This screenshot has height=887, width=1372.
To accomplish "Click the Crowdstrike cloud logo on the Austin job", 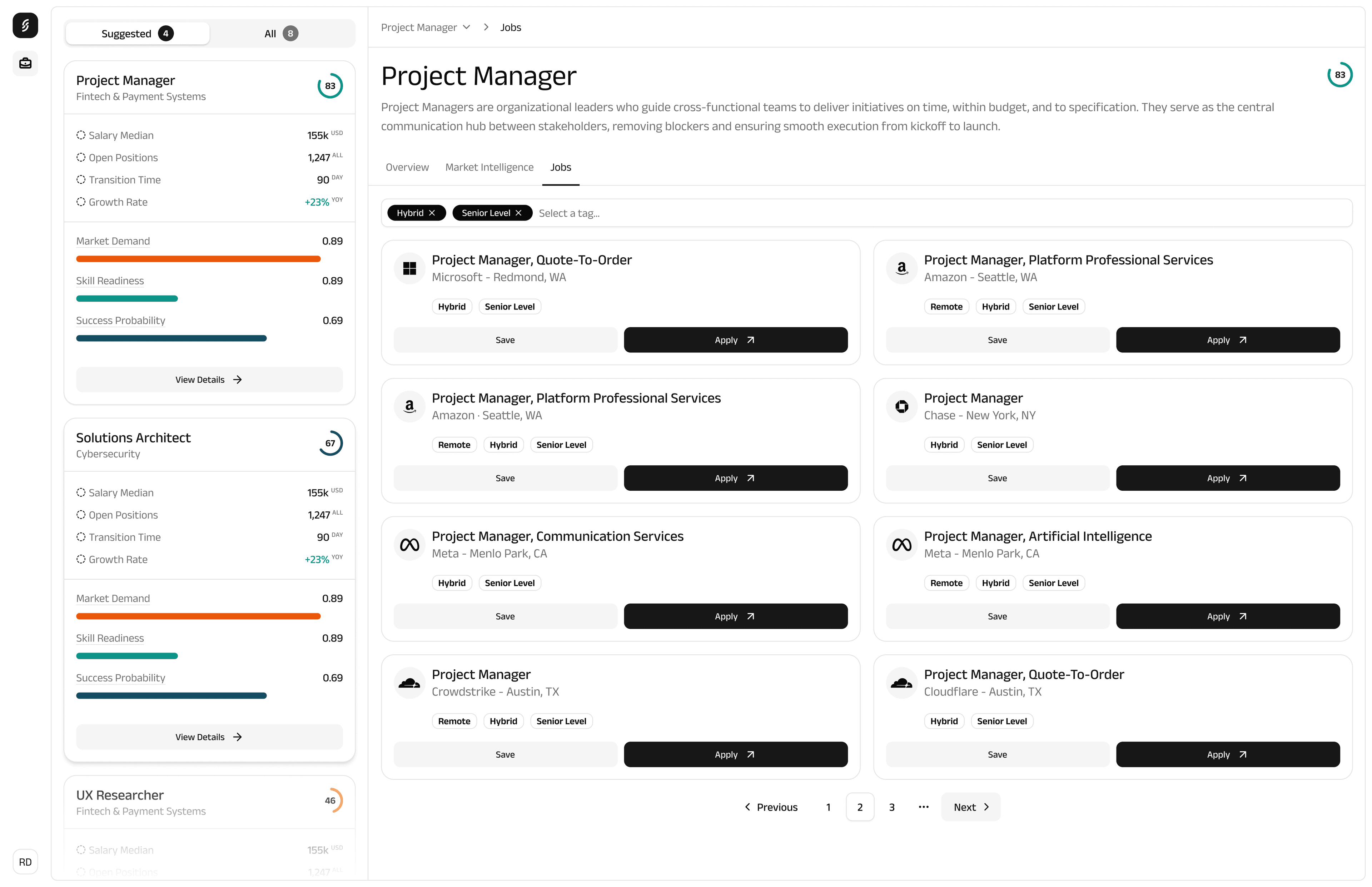I will tap(409, 683).
